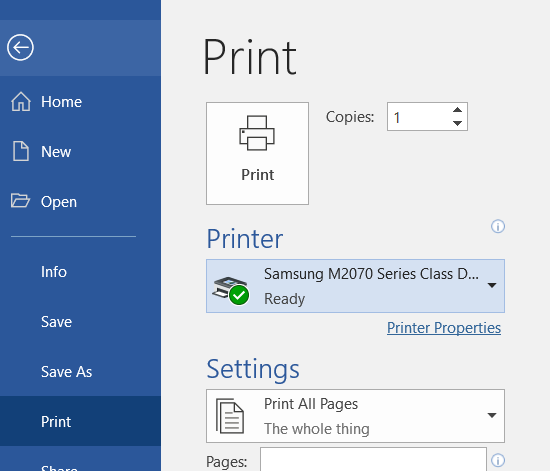The height and width of the screenshot is (471, 550).
Task: Select the highlighted Print sidebar item
Action: tap(80, 421)
